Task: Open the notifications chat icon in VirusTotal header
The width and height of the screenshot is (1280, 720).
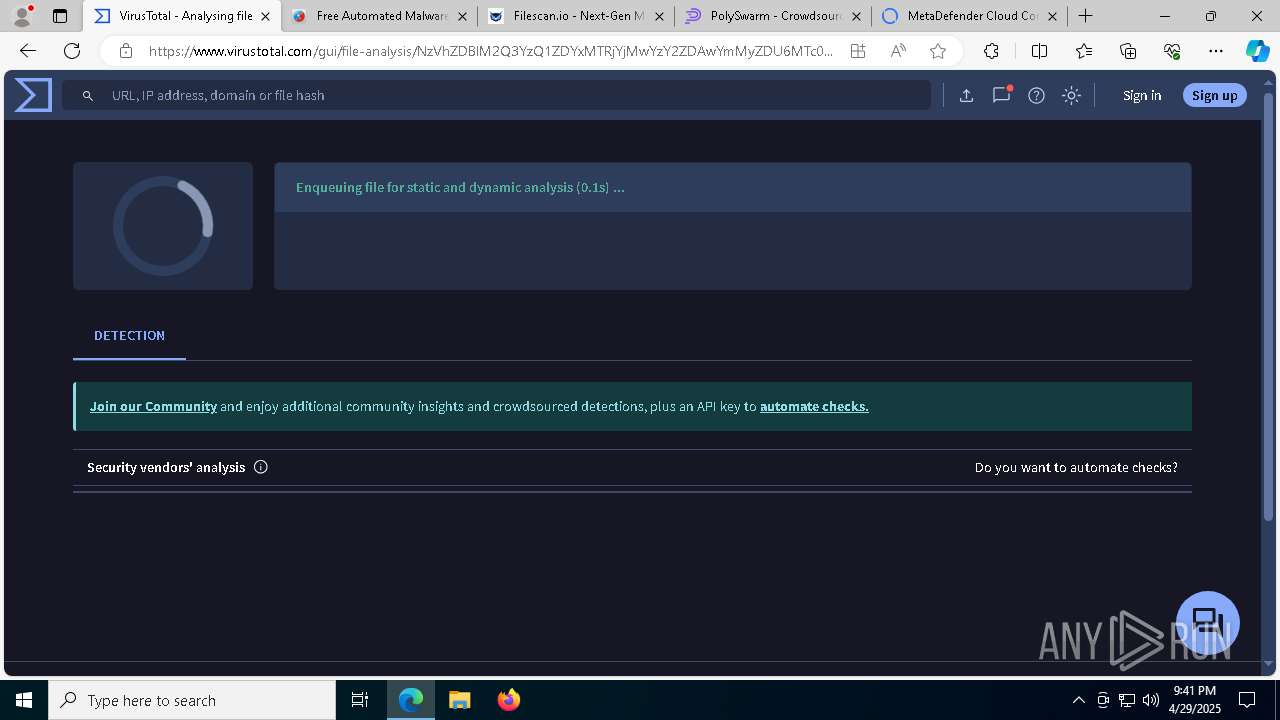Action: click(1001, 95)
